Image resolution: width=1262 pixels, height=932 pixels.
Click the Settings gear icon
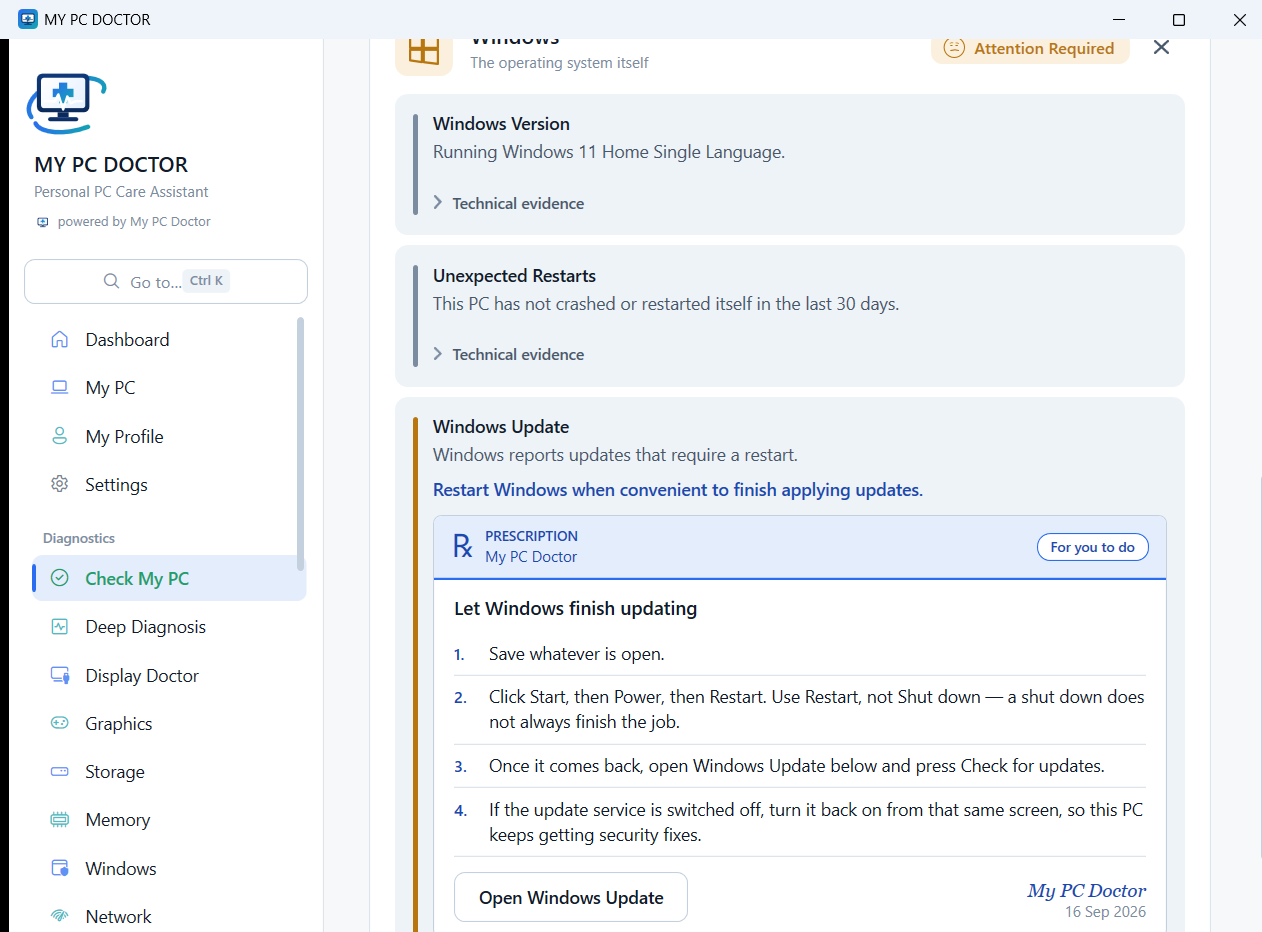pos(60,484)
